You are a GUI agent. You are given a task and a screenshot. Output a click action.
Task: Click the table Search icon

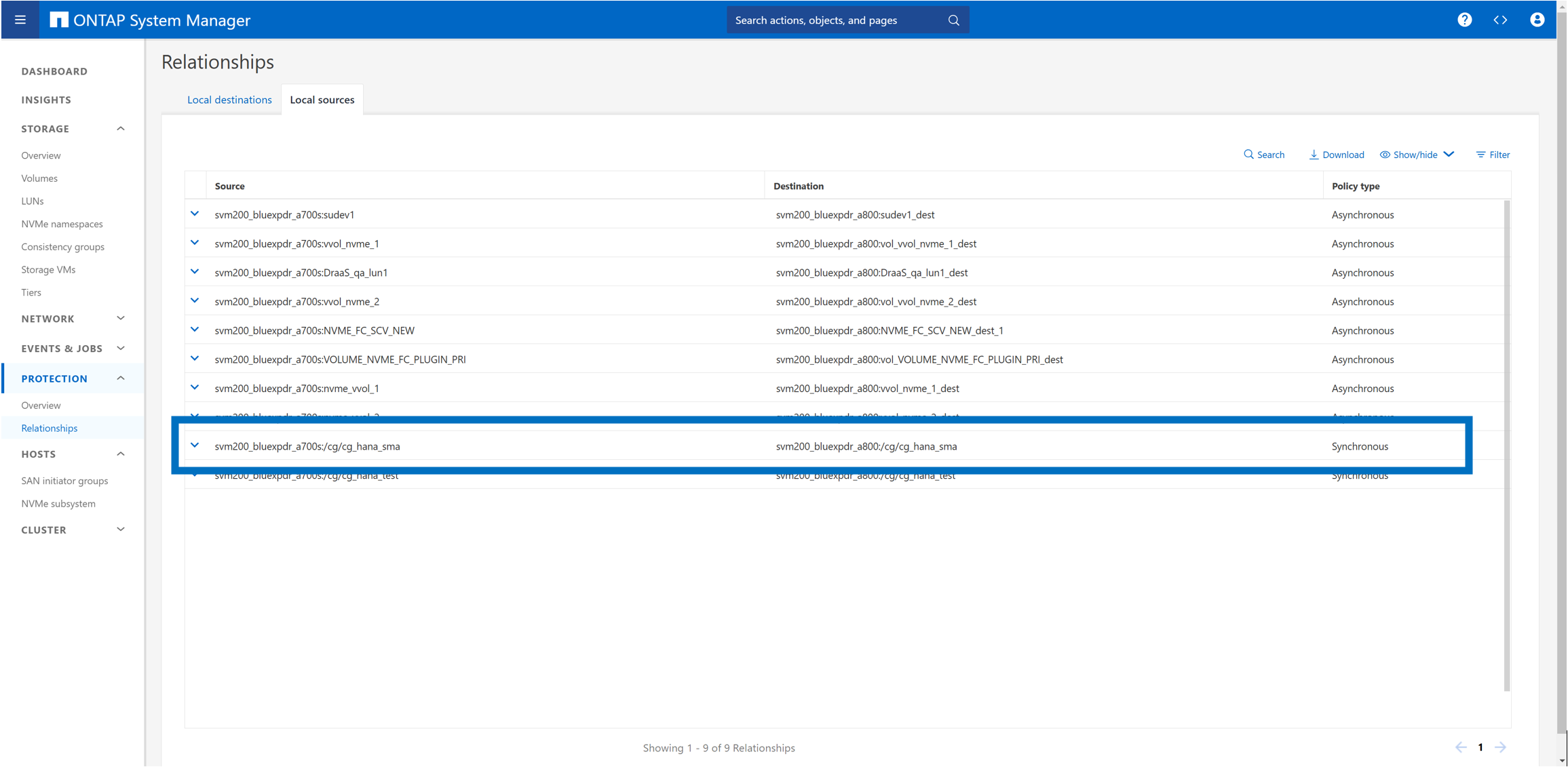(1248, 155)
